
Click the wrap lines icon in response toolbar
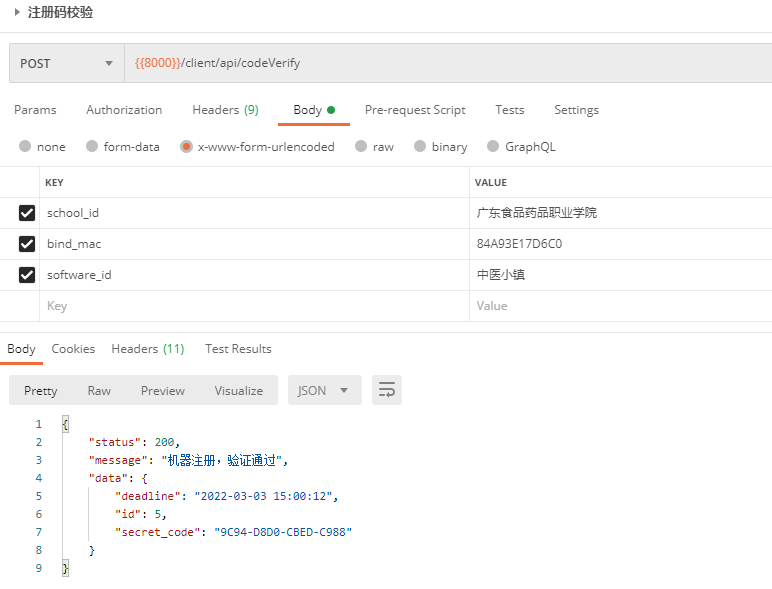coord(387,390)
